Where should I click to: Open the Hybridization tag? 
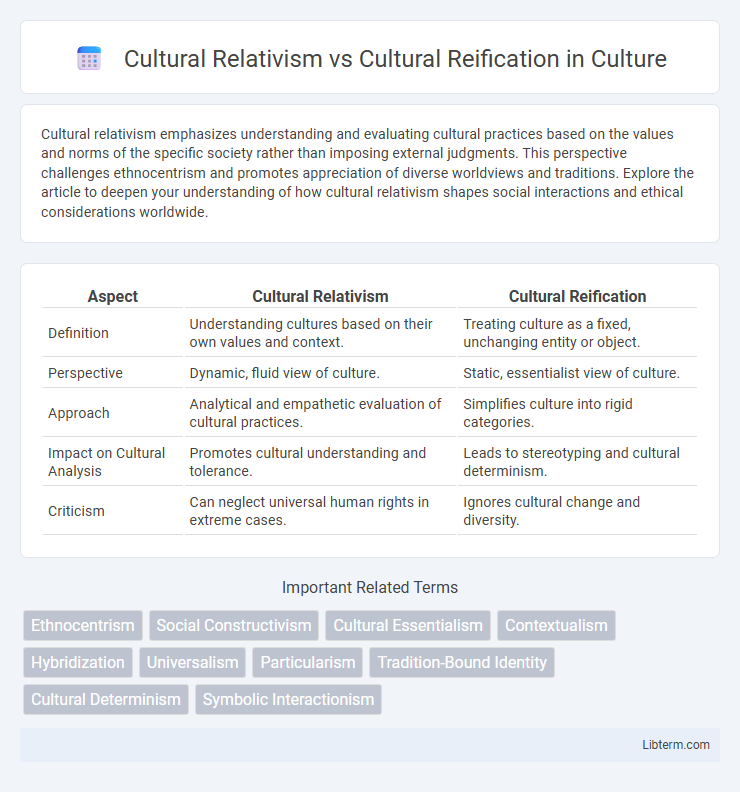pos(78,662)
